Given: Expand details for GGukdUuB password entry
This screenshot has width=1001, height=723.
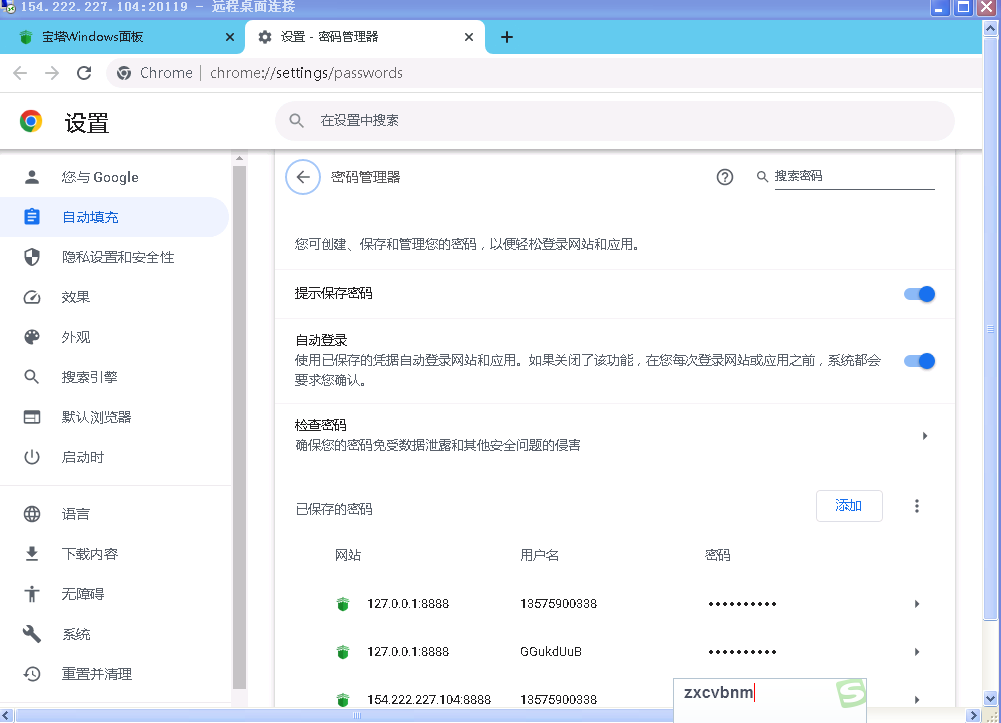Looking at the screenshot, I should [917, 652].
